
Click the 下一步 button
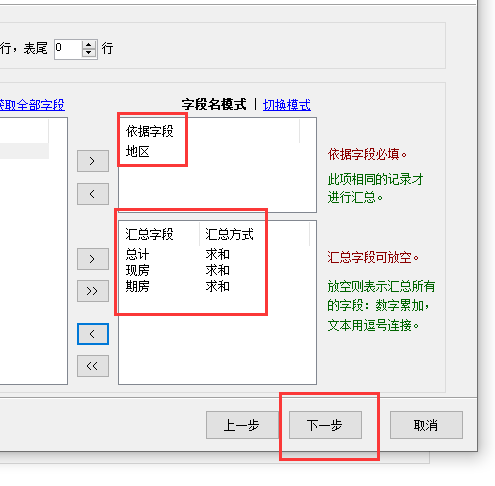325,425
